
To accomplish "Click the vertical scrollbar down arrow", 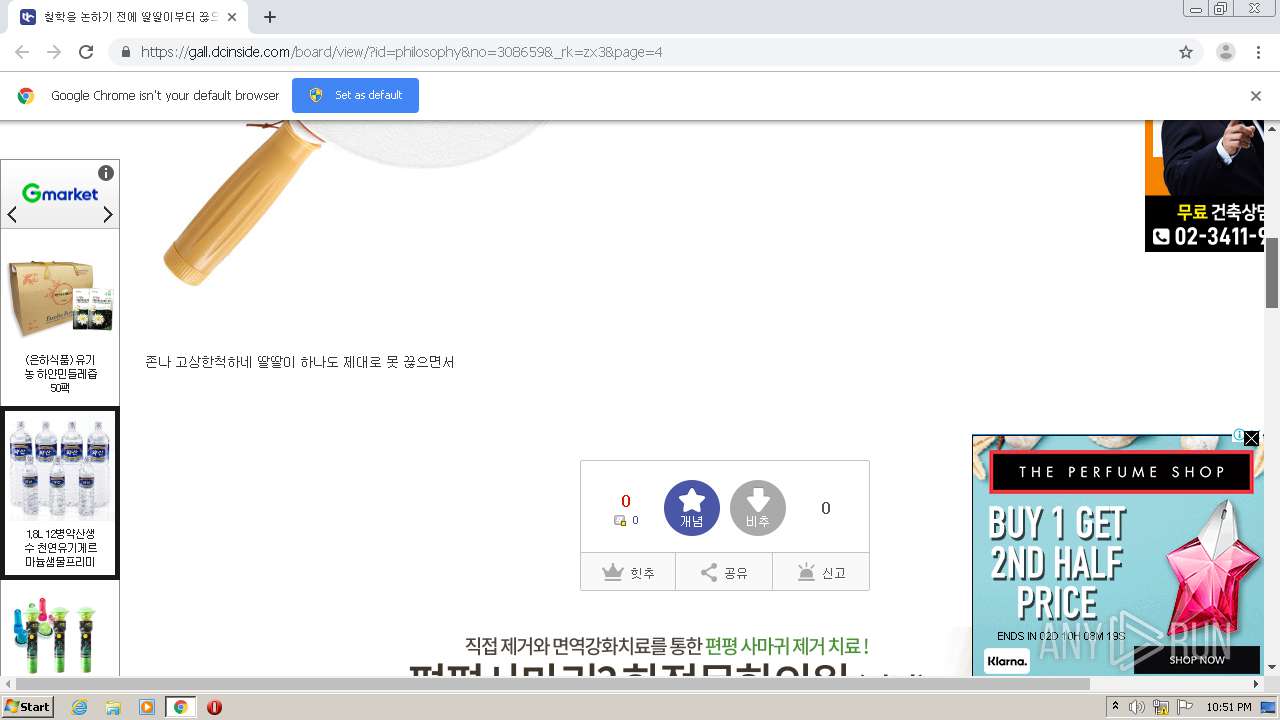I will click(1272, 667).
